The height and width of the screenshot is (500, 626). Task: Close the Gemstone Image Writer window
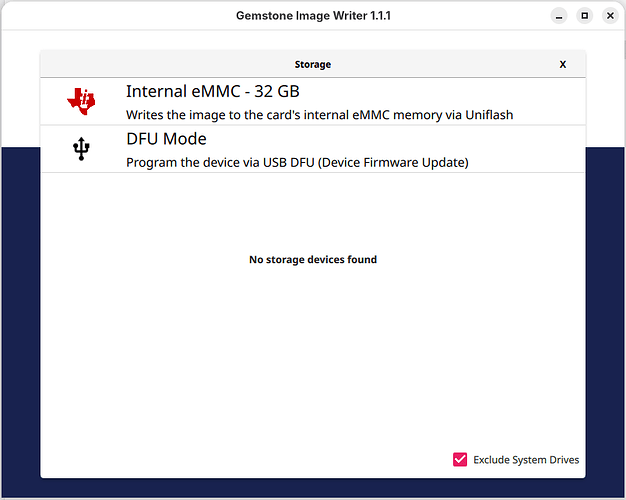point(610,16)
